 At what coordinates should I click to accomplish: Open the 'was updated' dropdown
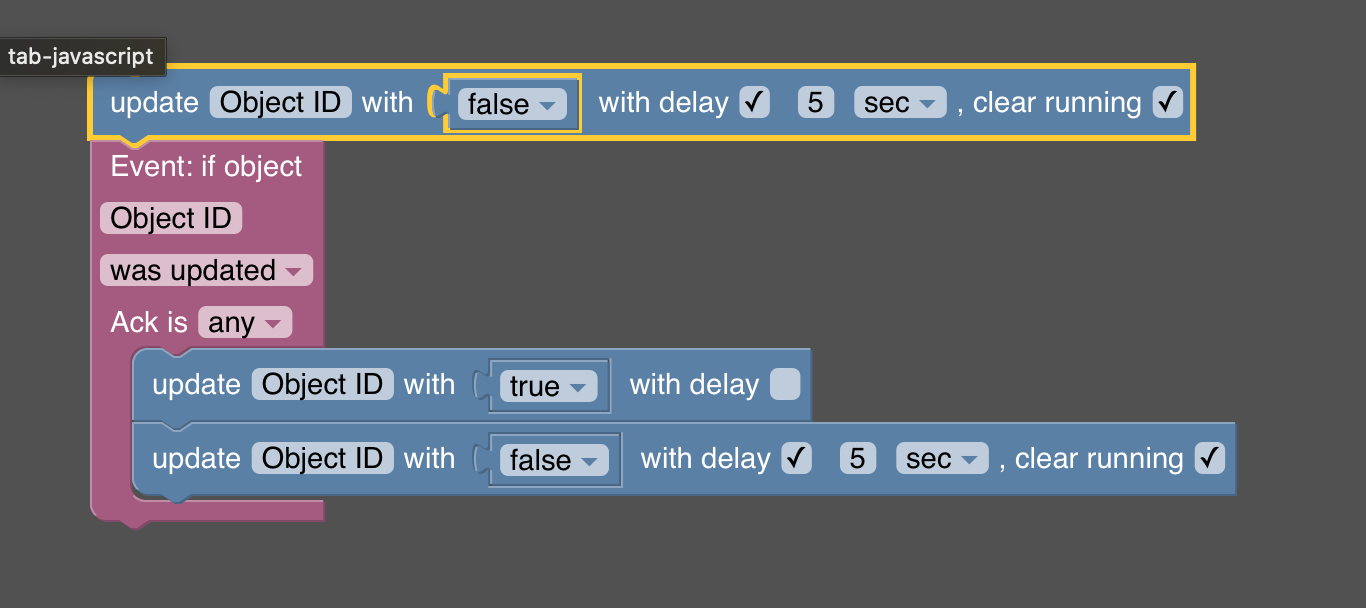pyautogui.click(x=206, y=270)
